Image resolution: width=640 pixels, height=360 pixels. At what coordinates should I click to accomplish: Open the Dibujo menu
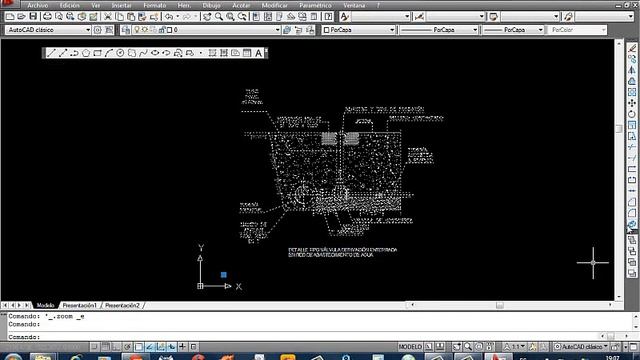(211, 5)
